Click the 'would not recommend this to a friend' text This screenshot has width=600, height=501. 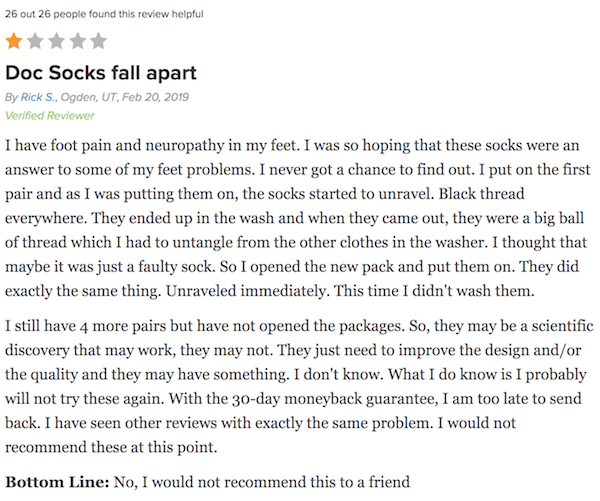pos(282,481)
